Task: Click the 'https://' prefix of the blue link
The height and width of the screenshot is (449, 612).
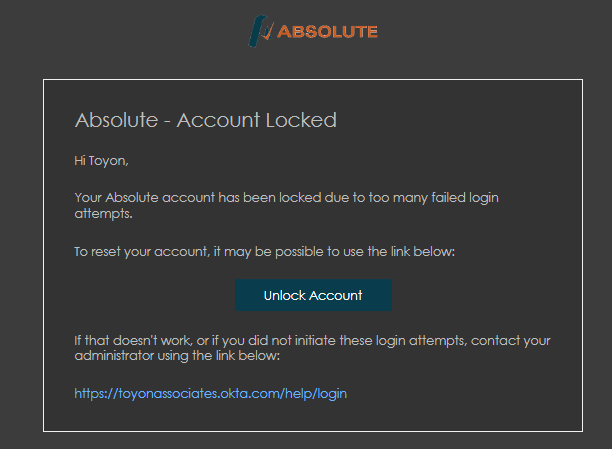Action: click(96, 394)
